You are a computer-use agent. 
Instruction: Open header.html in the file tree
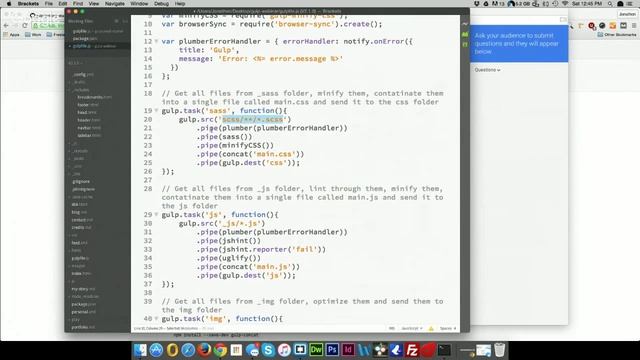tap(89, 120)
